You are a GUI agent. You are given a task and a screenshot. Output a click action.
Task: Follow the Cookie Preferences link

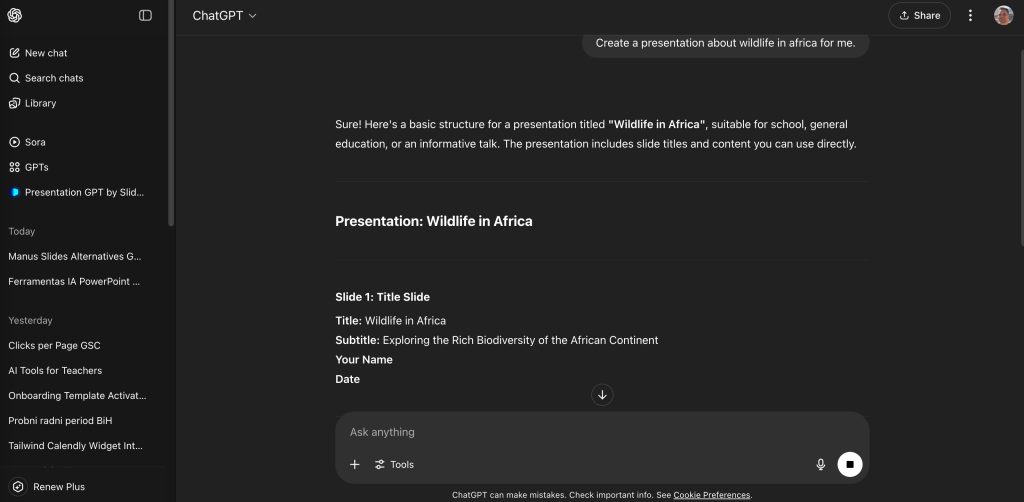(712, 495)
